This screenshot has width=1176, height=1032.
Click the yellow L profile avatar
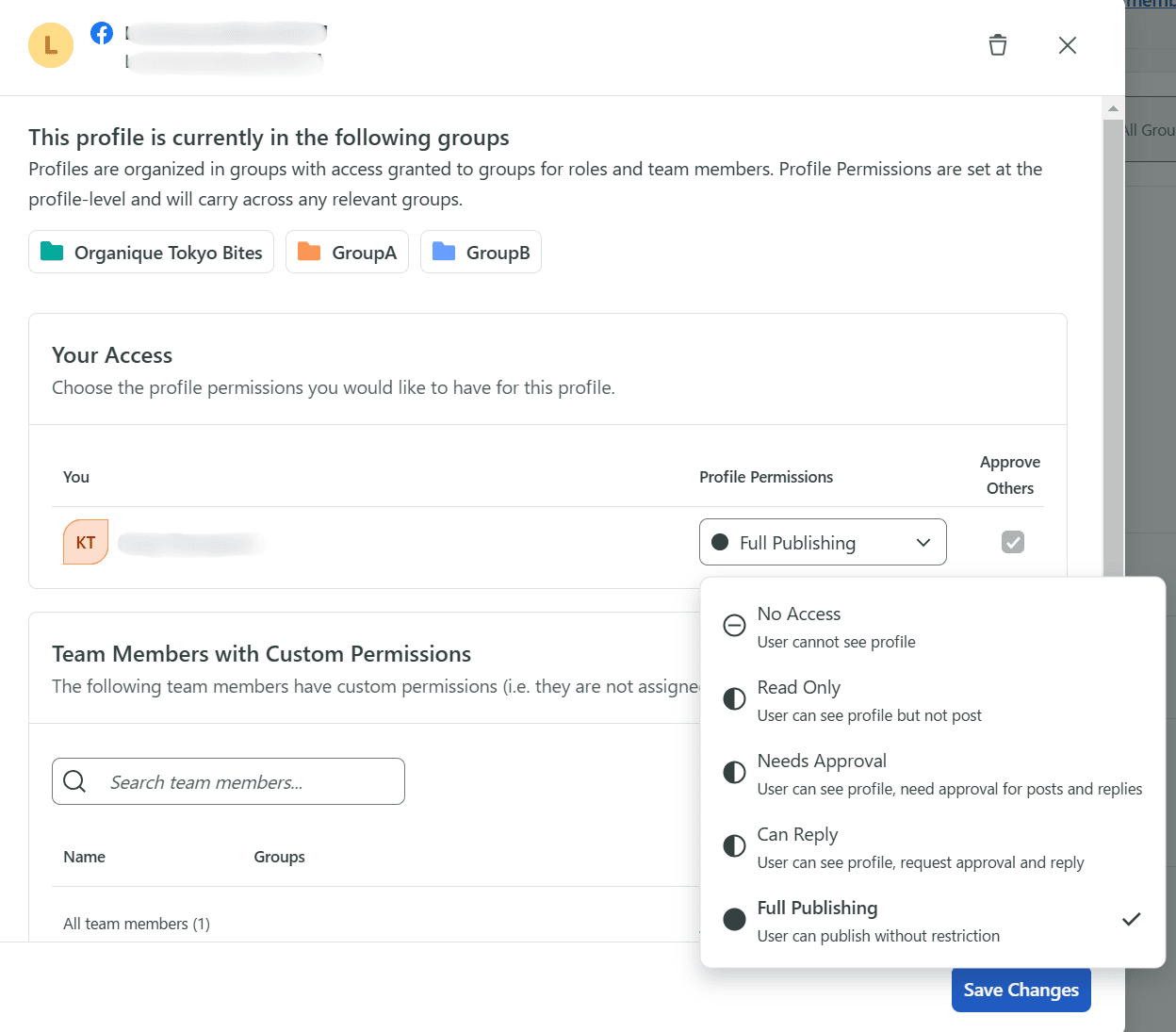coord(51,45)
